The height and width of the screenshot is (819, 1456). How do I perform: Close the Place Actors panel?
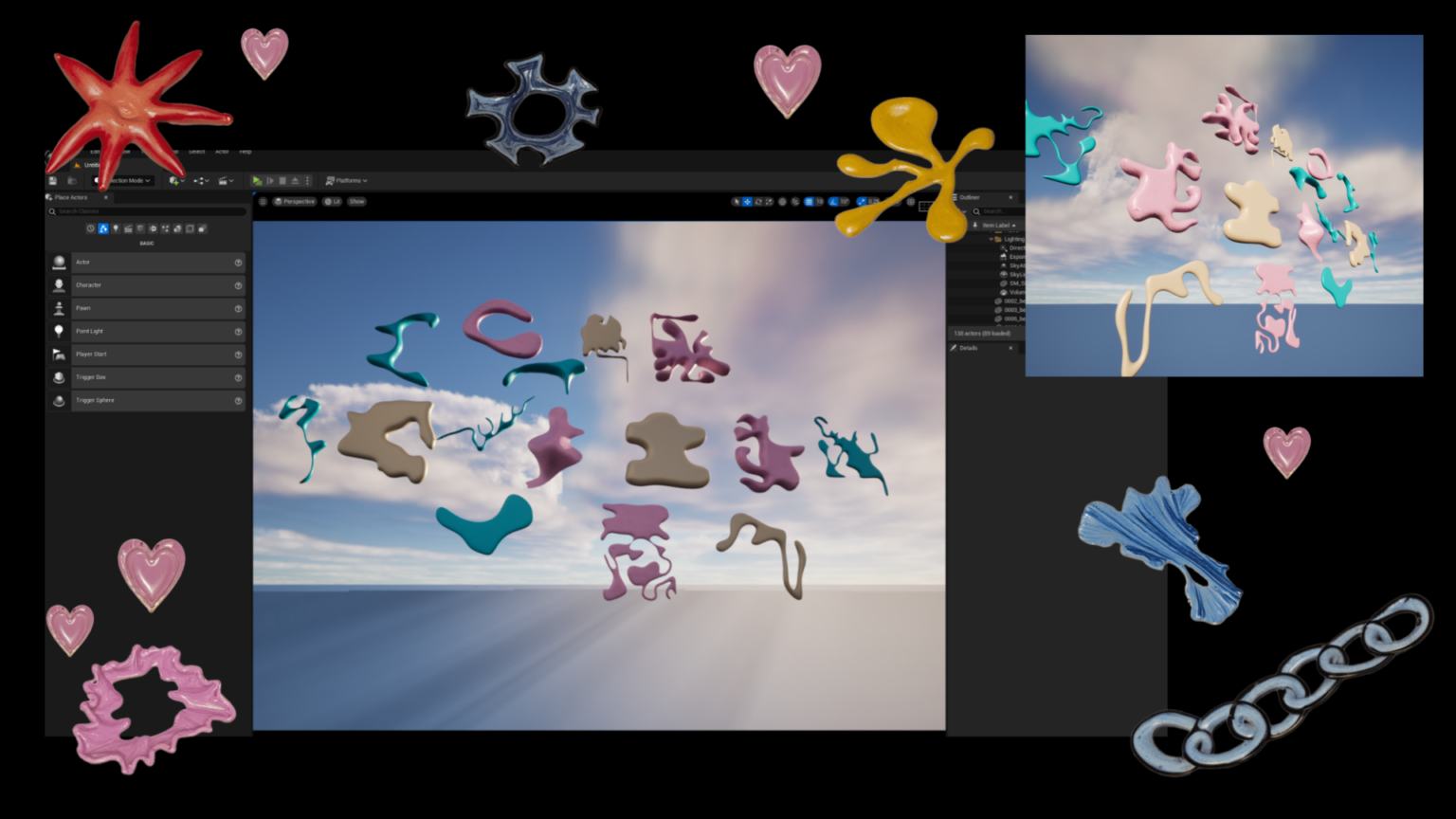(x=106, y=197)
